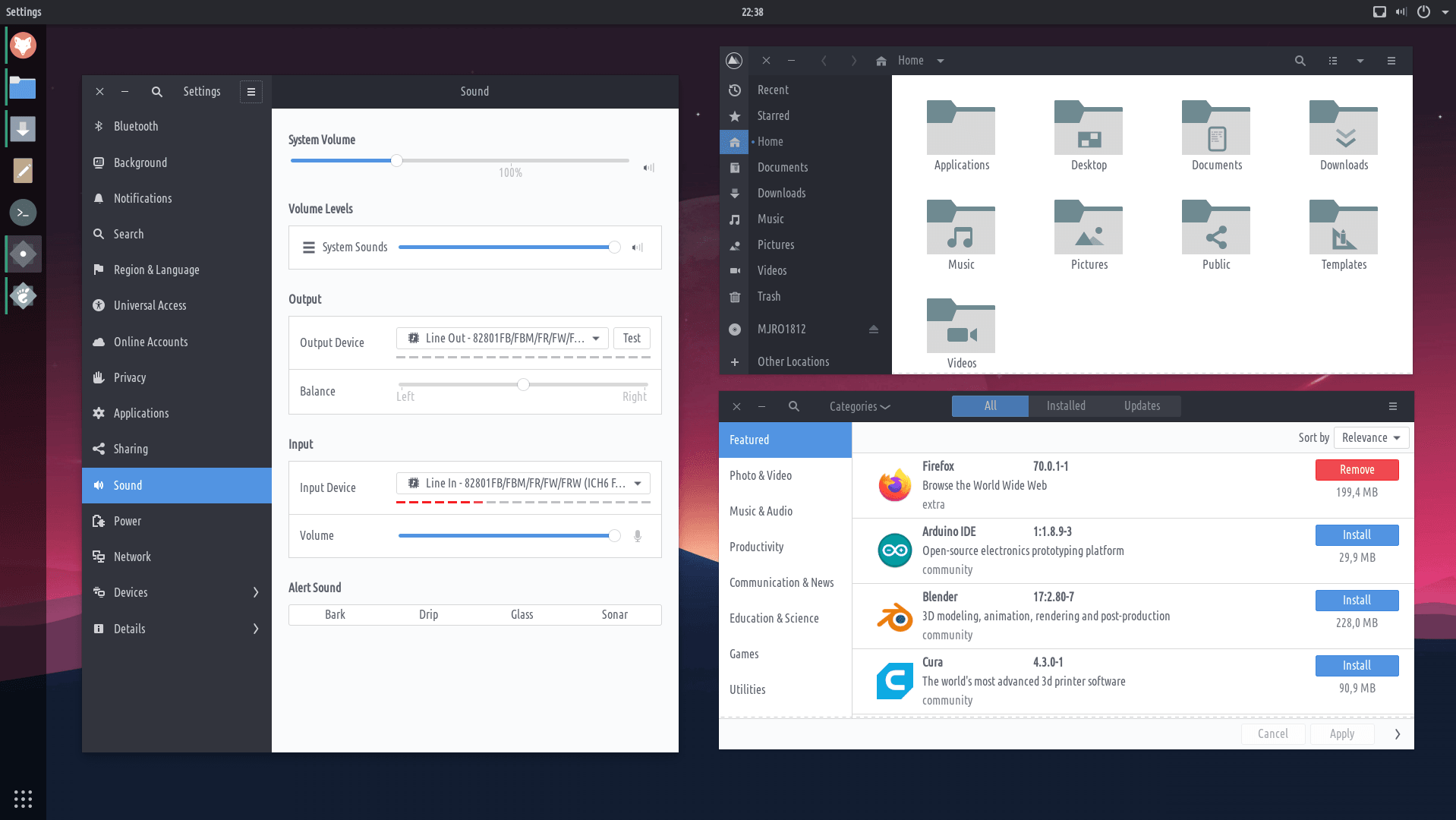Open the terminal from the dock
The height and width of the screenshot is (820, 1456).
23,213
